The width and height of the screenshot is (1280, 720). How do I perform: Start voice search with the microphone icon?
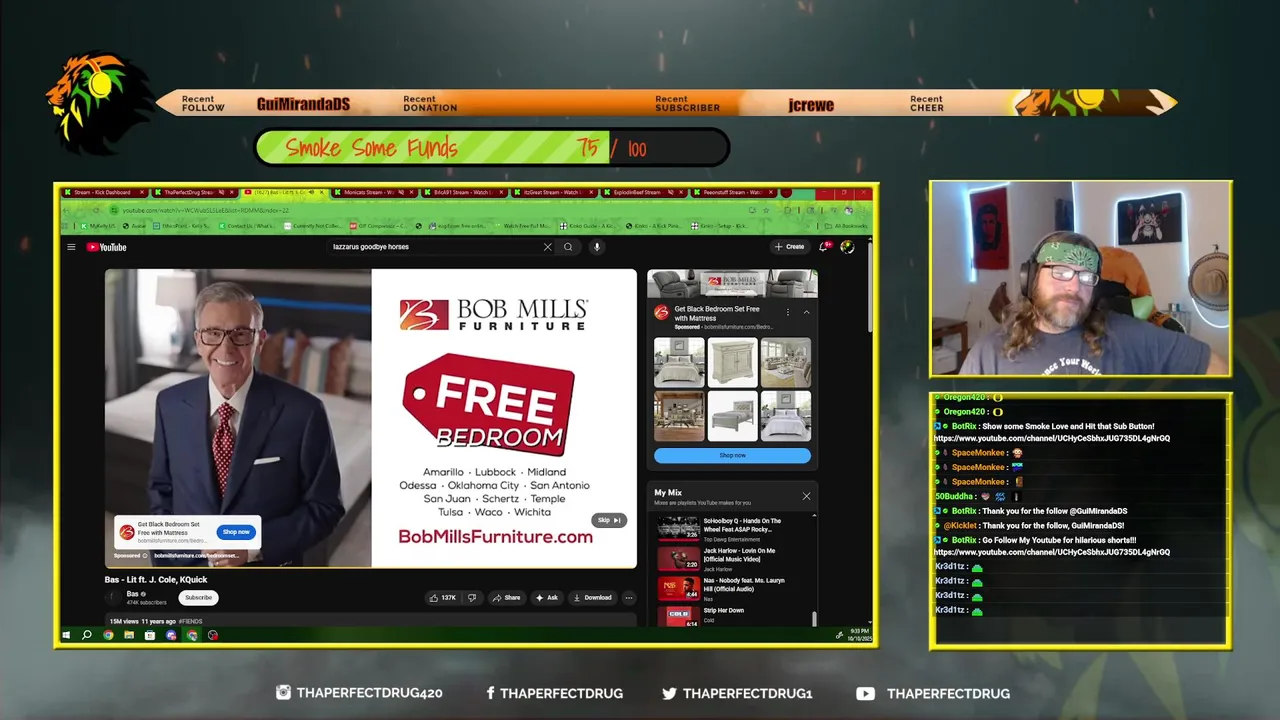pyautogui.click(x=597, y=247)
